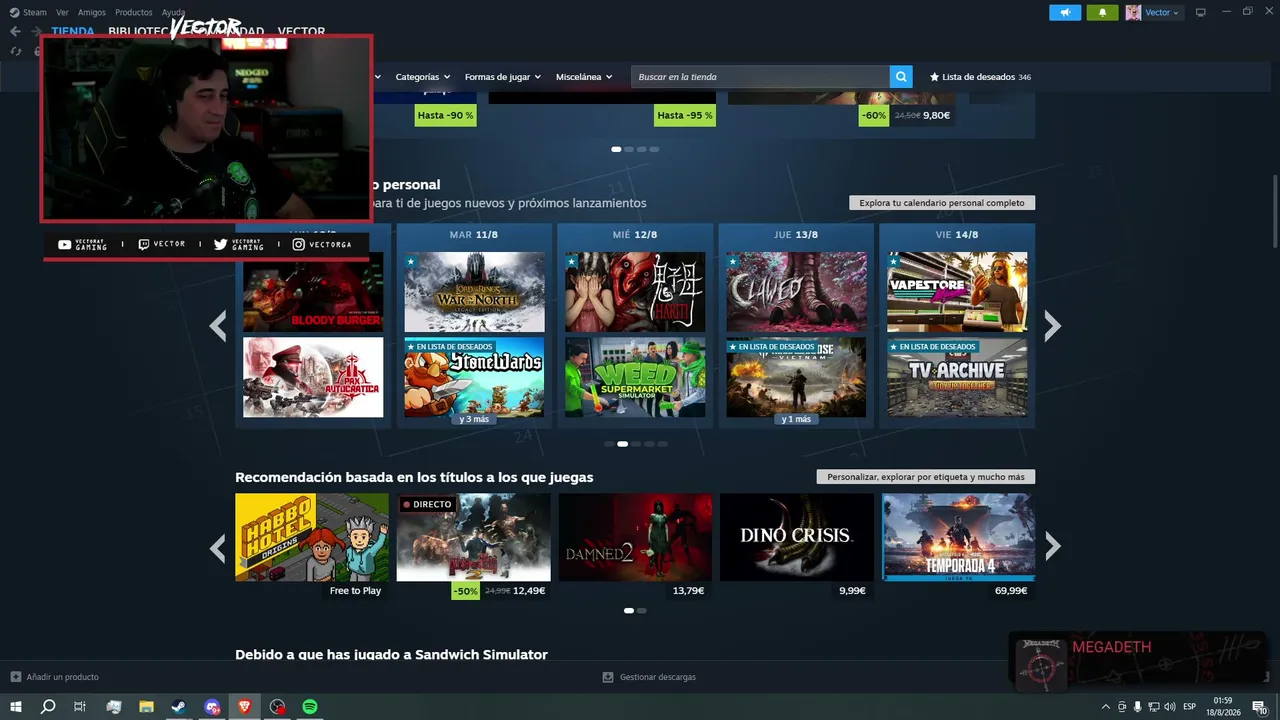Open the Windows Start menu

click(x=16, y=707)
